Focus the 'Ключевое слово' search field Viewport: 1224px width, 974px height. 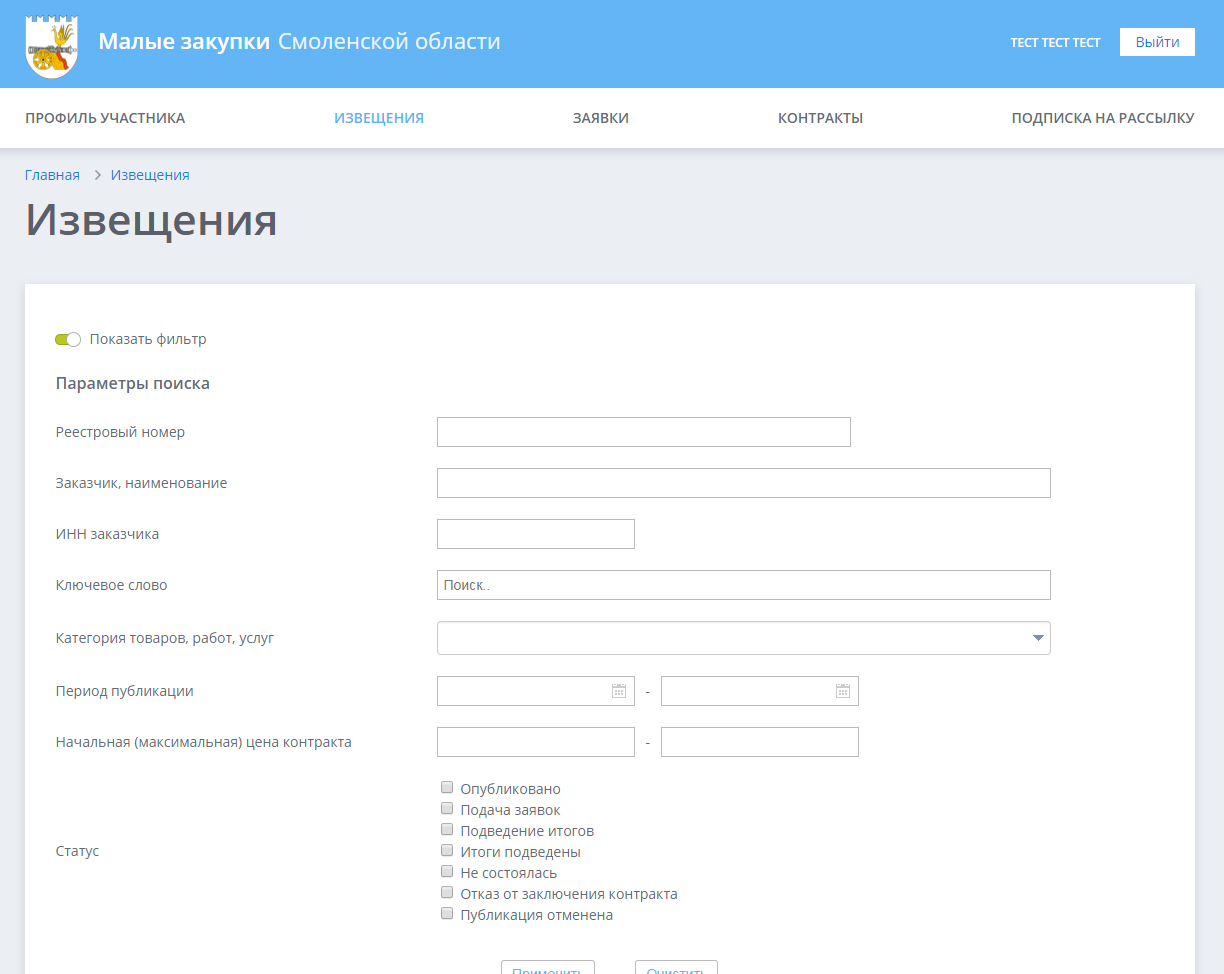(x=743, y=585)
